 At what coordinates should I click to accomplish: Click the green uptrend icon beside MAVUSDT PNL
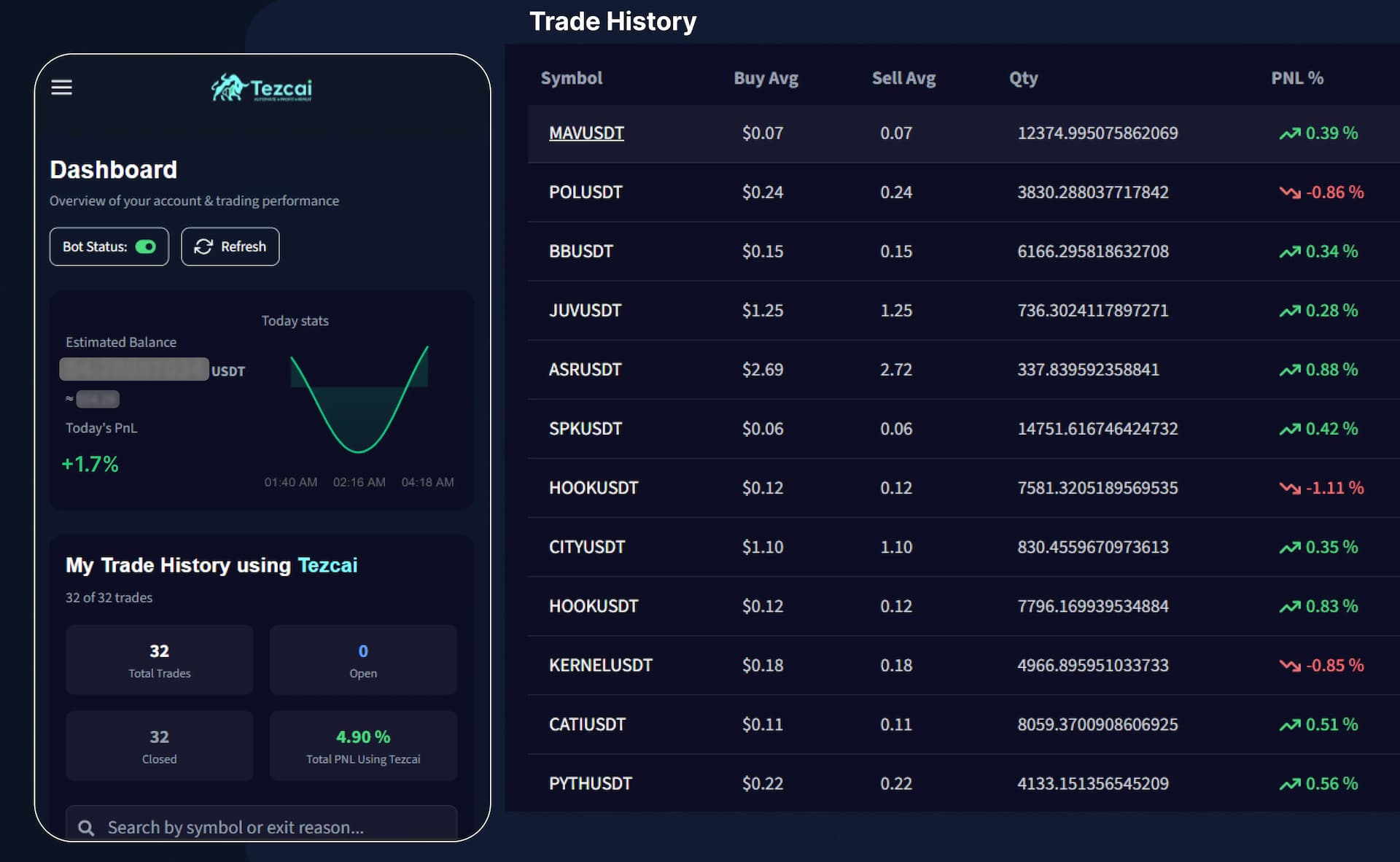point(1290,133)
